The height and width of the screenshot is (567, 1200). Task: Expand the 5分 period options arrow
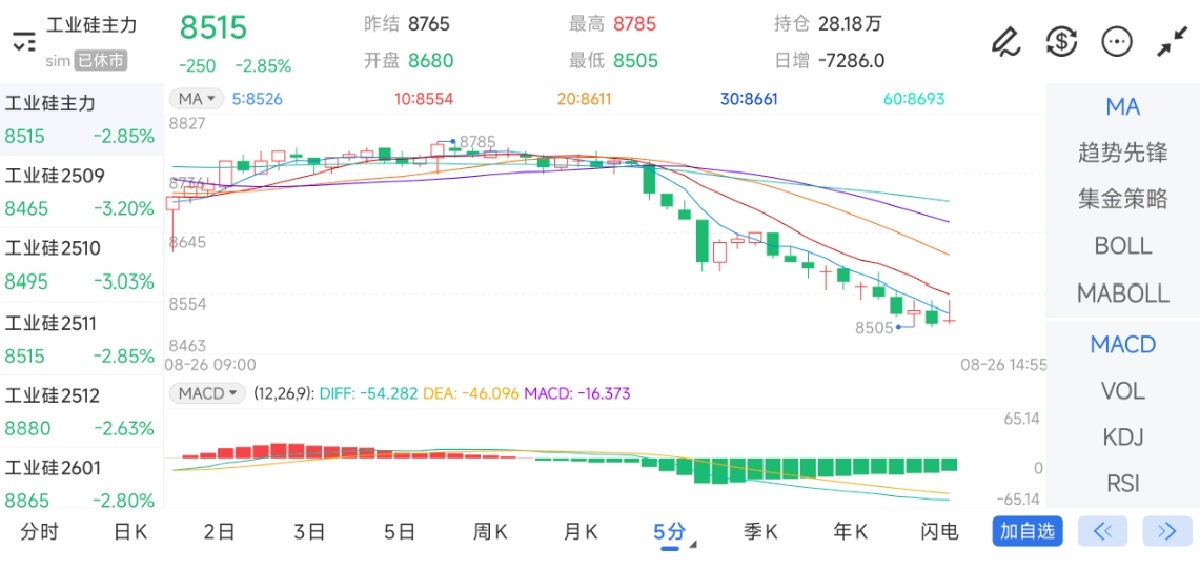point(693,545)
